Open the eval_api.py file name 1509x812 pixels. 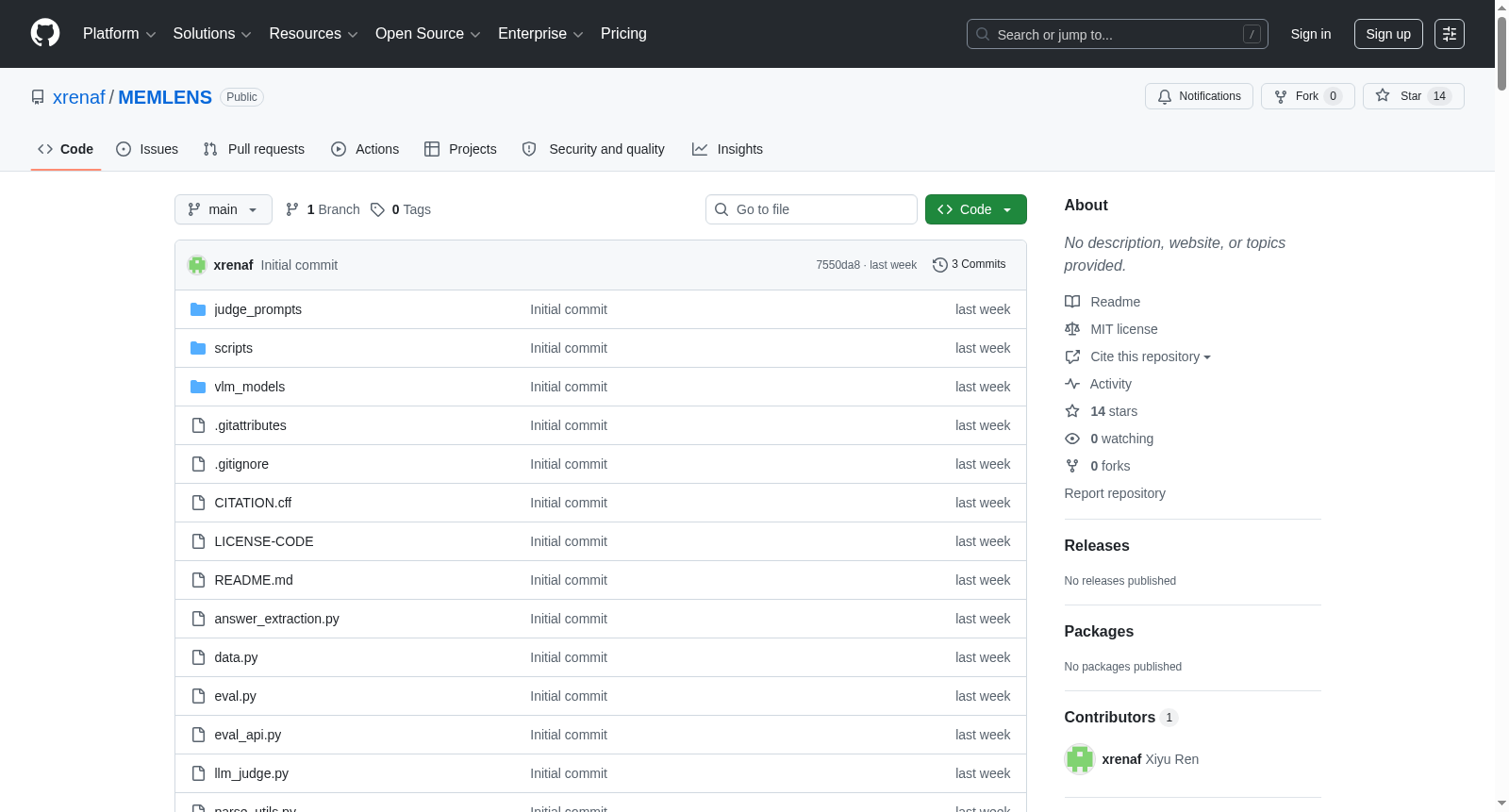tap(248, 735)
